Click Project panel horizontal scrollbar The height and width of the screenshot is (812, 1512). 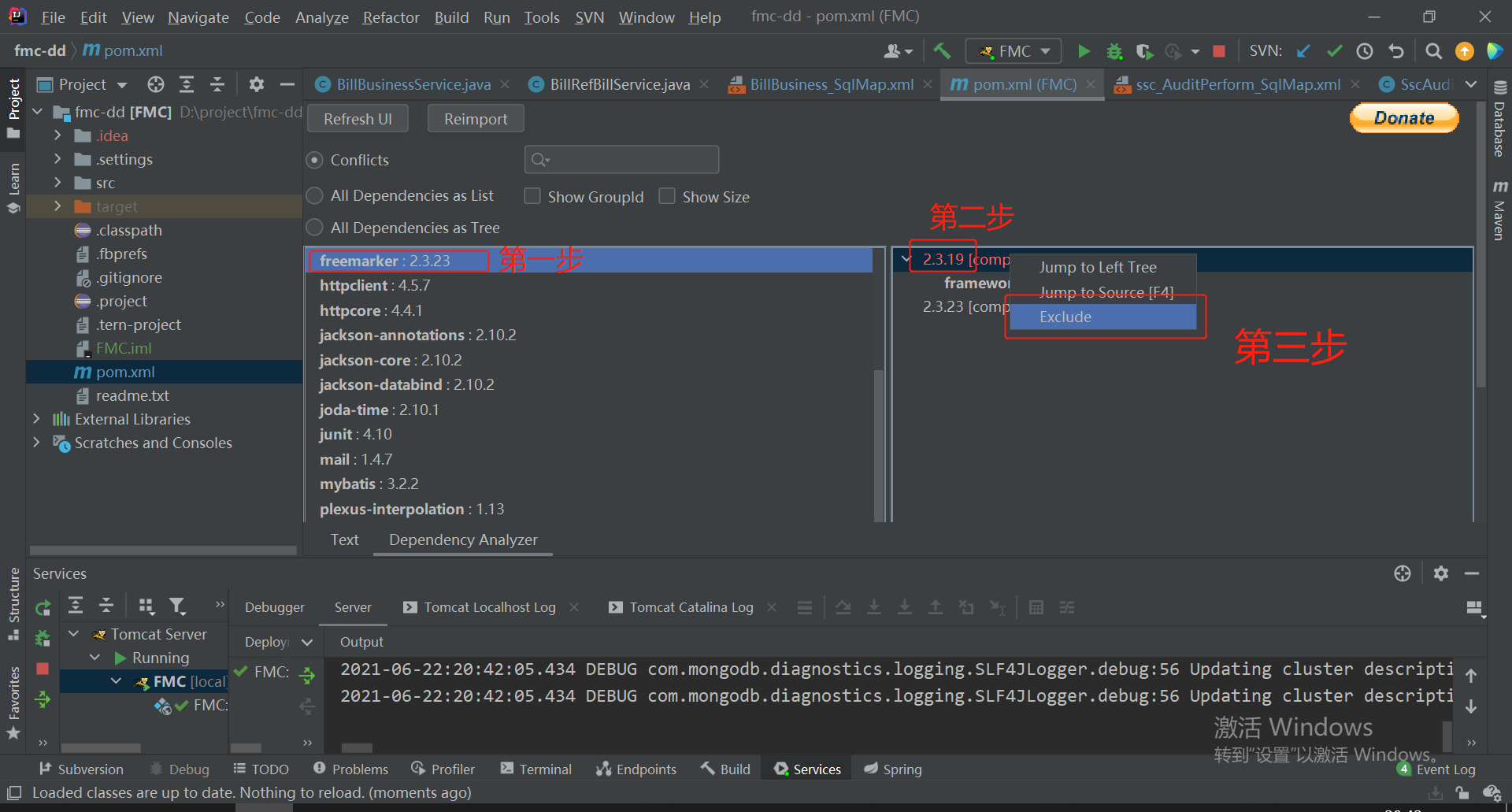point(163,550)
